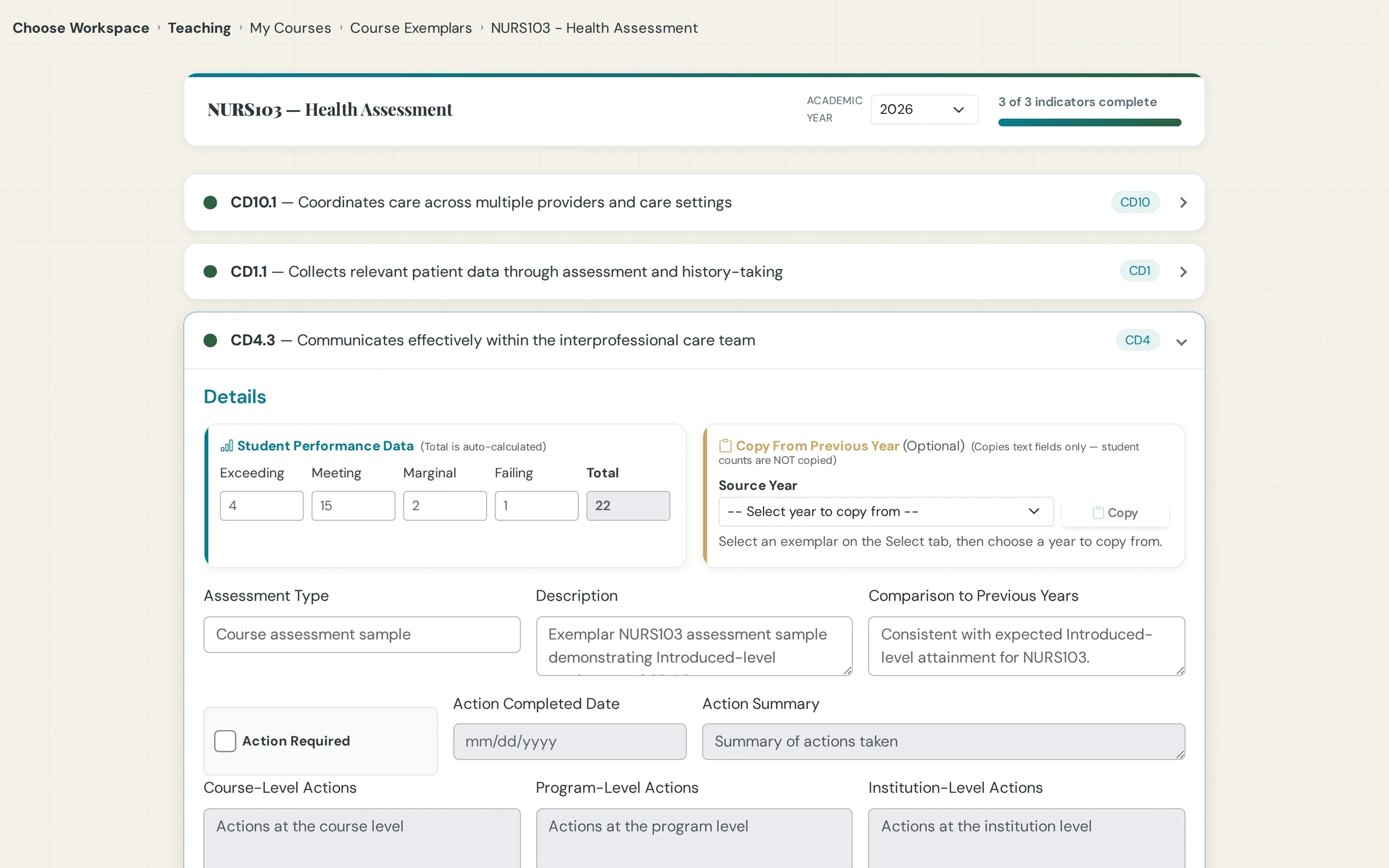This screenshot has height=868, width=1389.
Task: Click the NURS103 - Health Assessment breadcrumb text
Action: pos(594,28)
